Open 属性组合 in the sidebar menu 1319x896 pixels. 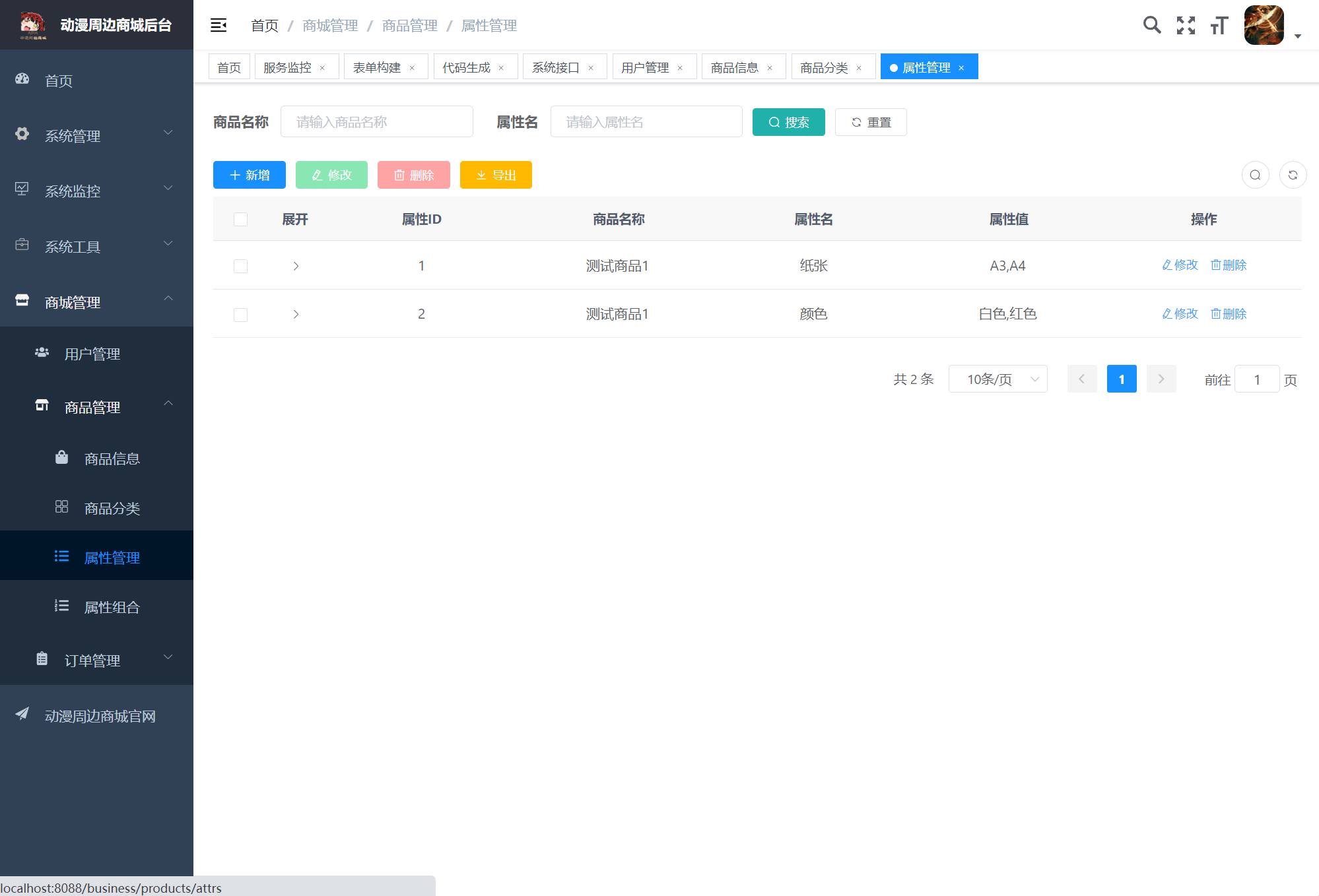point(112,607)
